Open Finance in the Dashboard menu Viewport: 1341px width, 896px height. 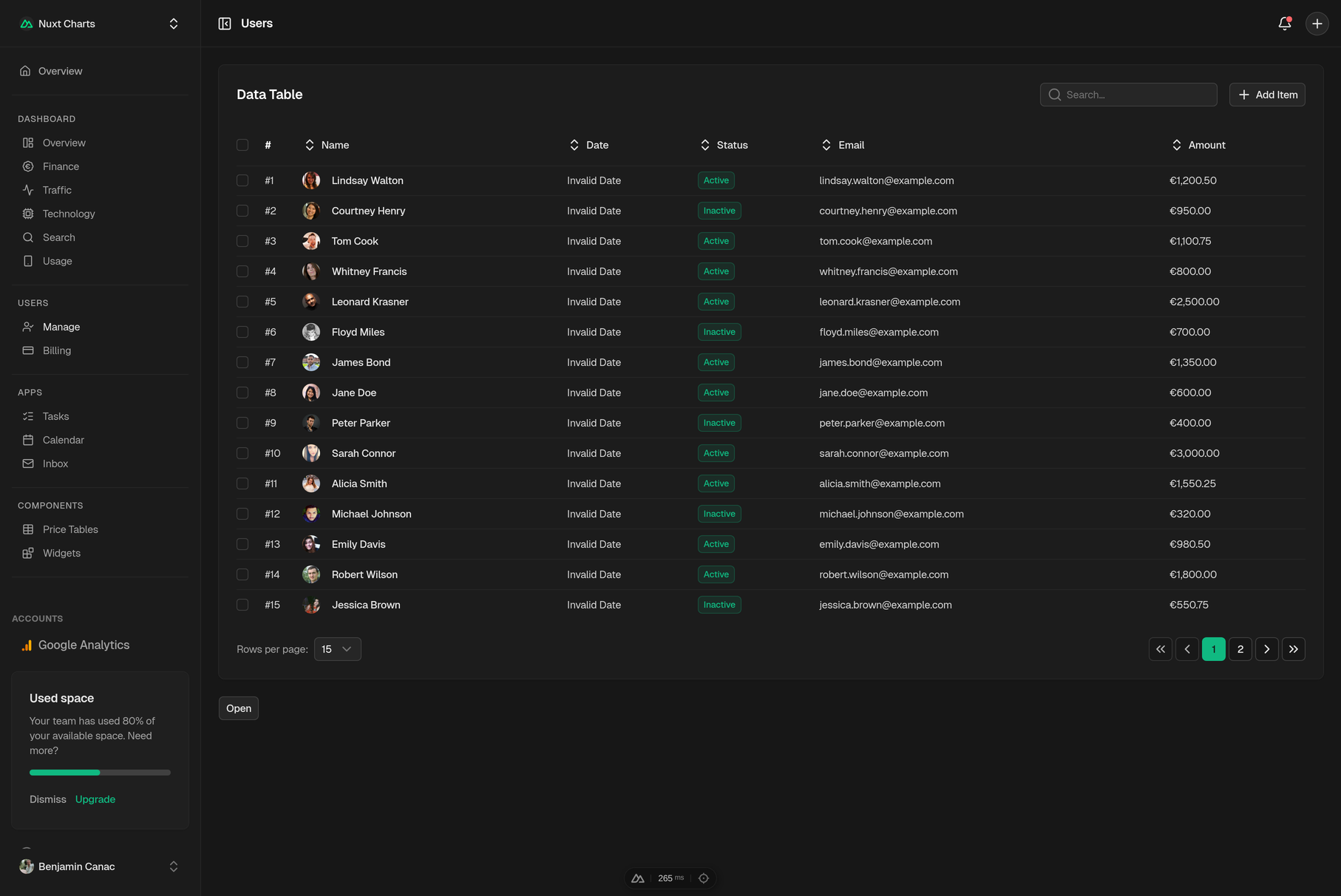tap(61, 166)
